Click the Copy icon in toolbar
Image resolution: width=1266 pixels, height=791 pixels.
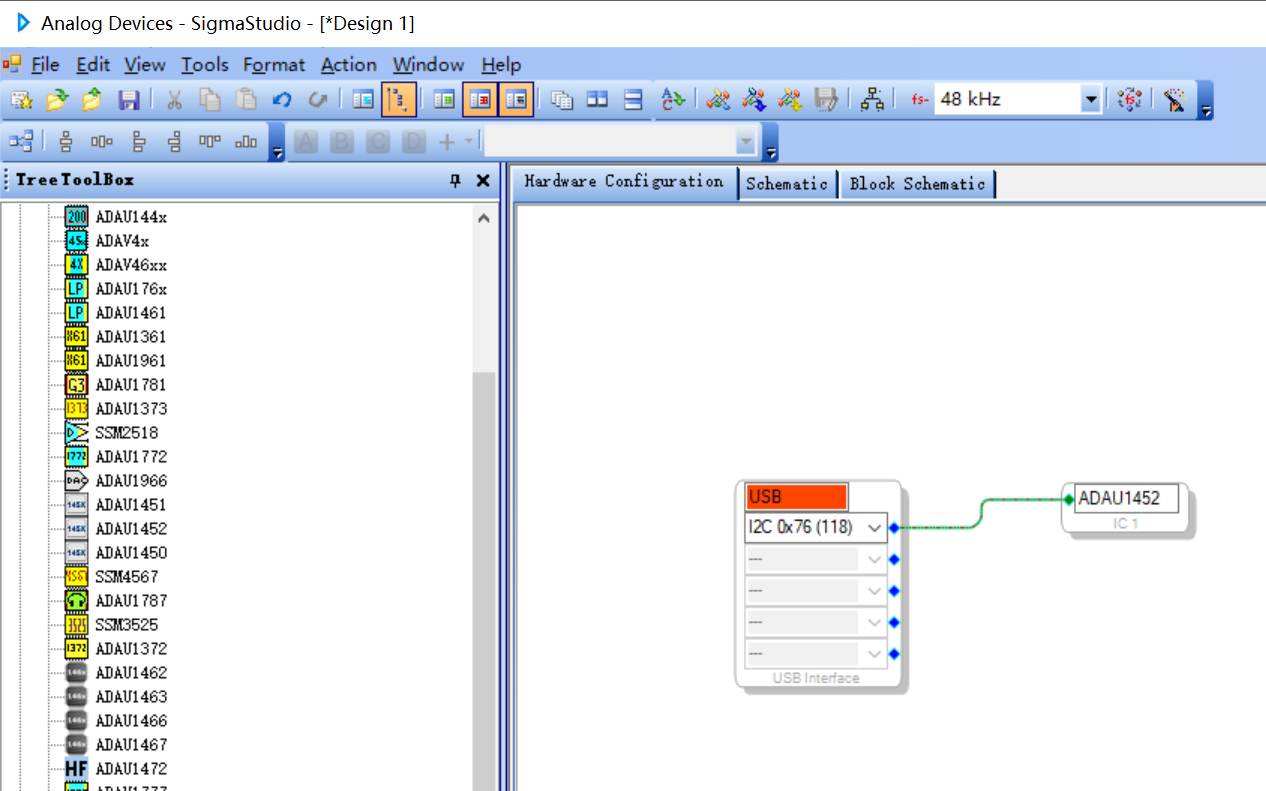click(x=210, y=100)
